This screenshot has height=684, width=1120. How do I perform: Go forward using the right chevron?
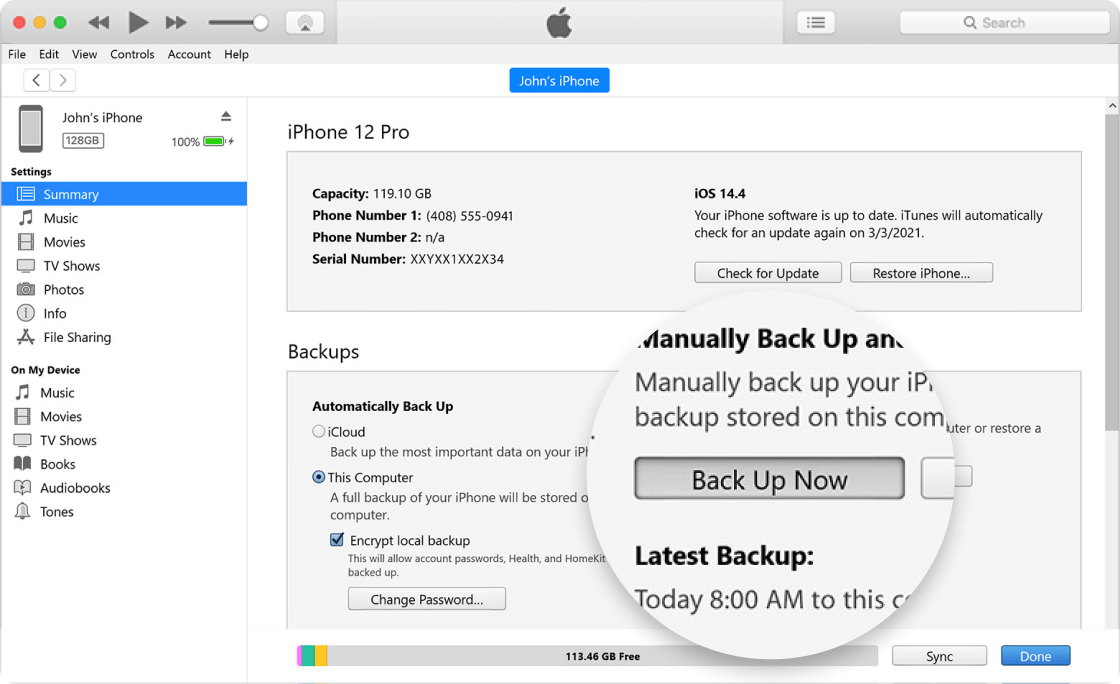coord(63,81)
